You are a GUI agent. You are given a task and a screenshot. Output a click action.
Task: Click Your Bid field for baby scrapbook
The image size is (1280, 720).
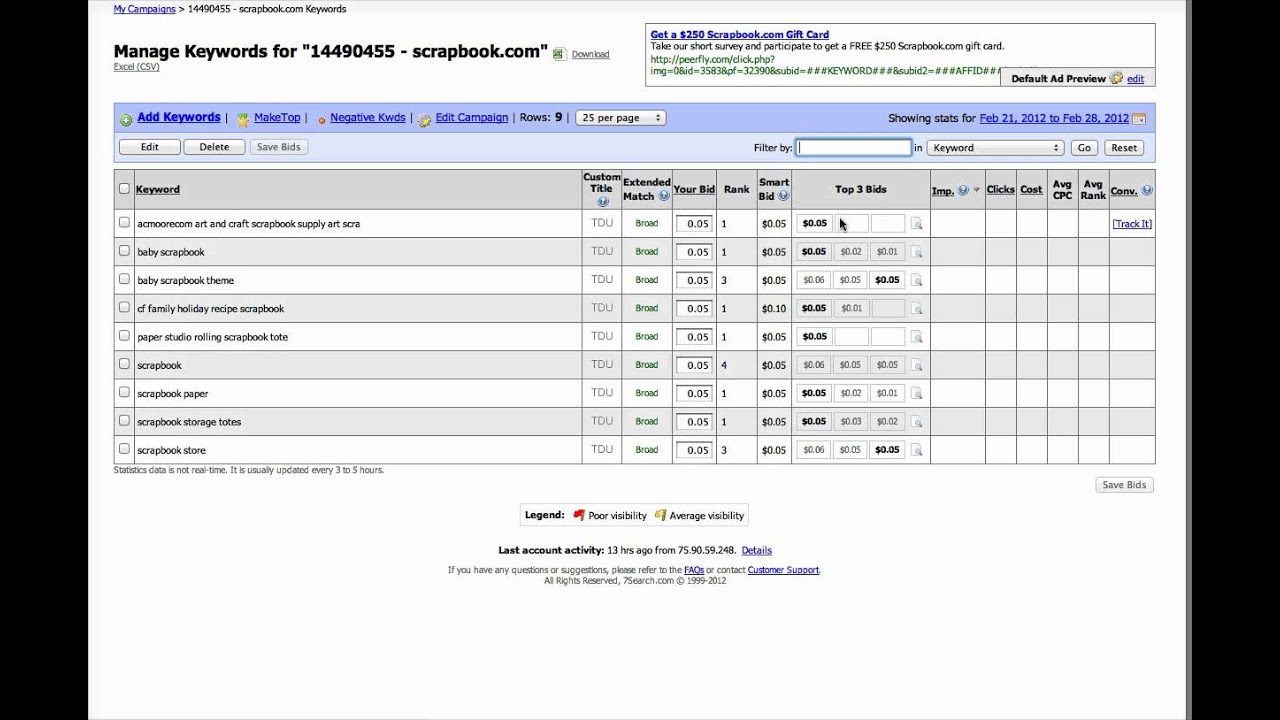tap(694, 252)
